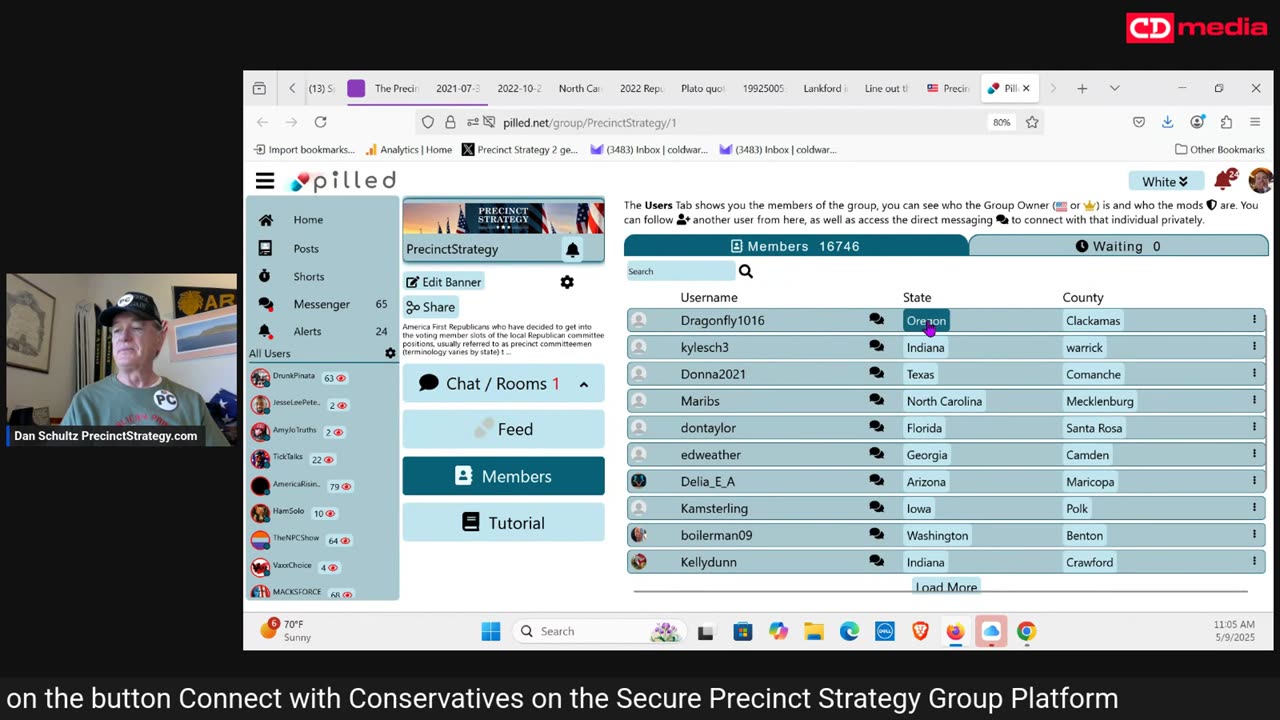Screen dimensions: 1280x720
Task: Open options menu for dontaylor row
Action: [1254, 428]
